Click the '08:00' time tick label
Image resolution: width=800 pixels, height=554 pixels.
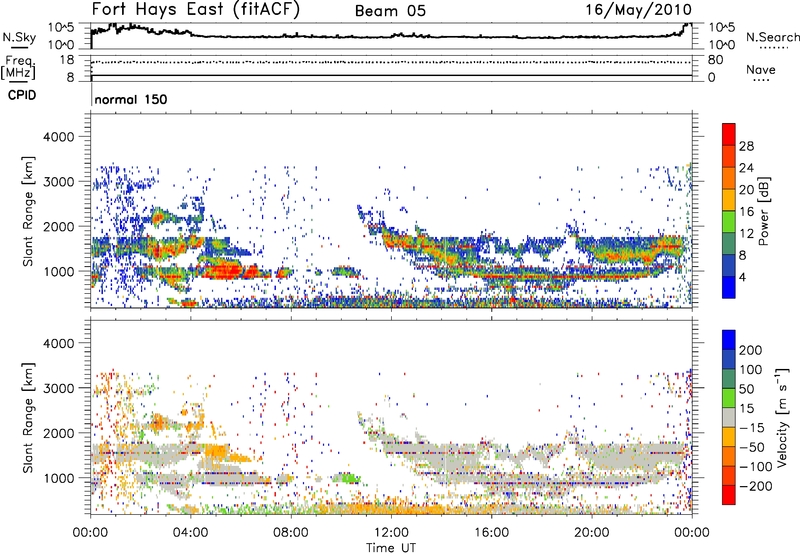coord(291,533)
